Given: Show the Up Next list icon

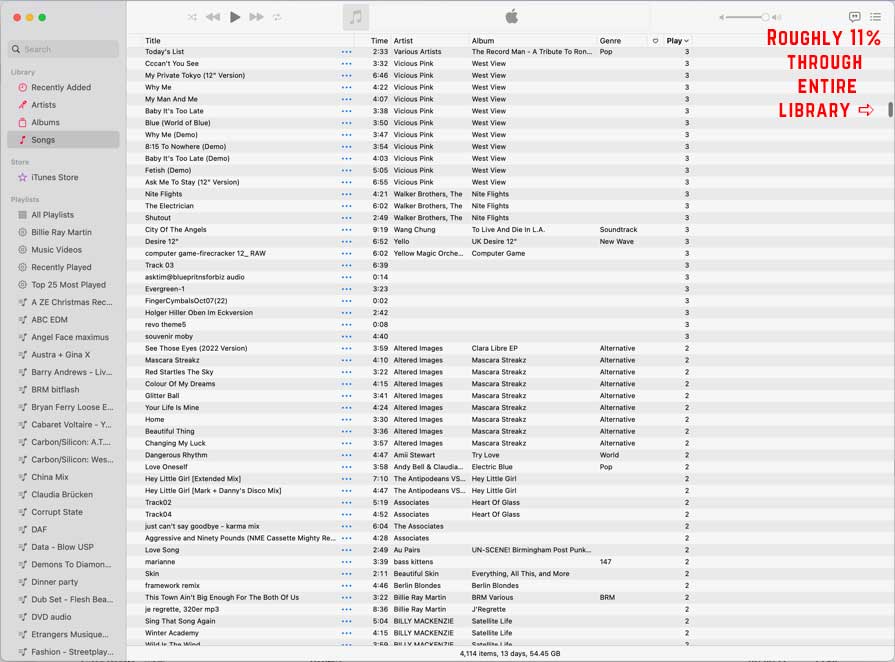Looking at the screenshot, I should pos(875,17).
